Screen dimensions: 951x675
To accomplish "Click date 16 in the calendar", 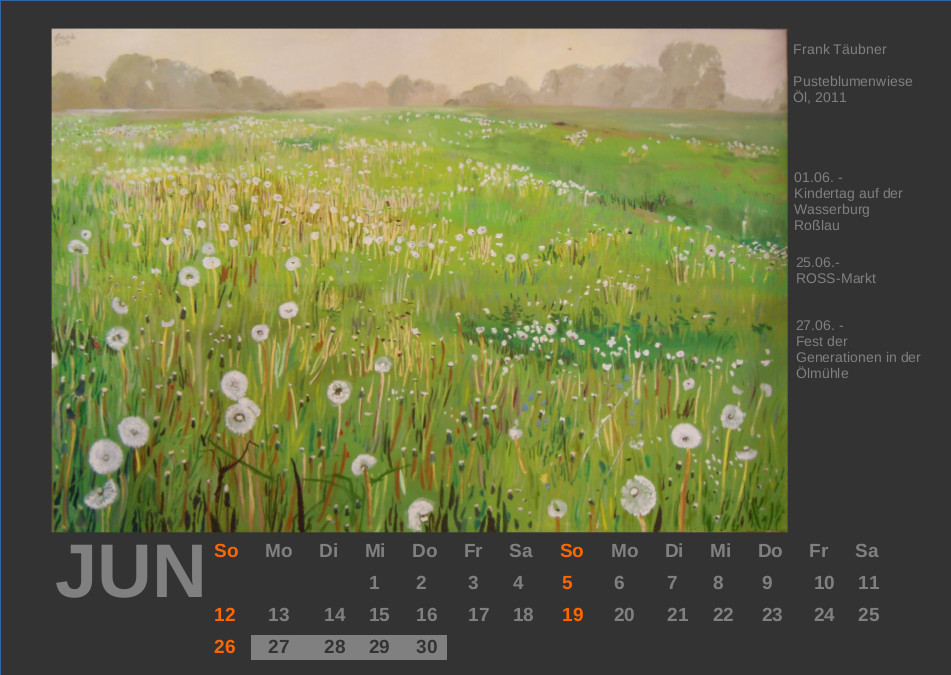I will [426, 615].
